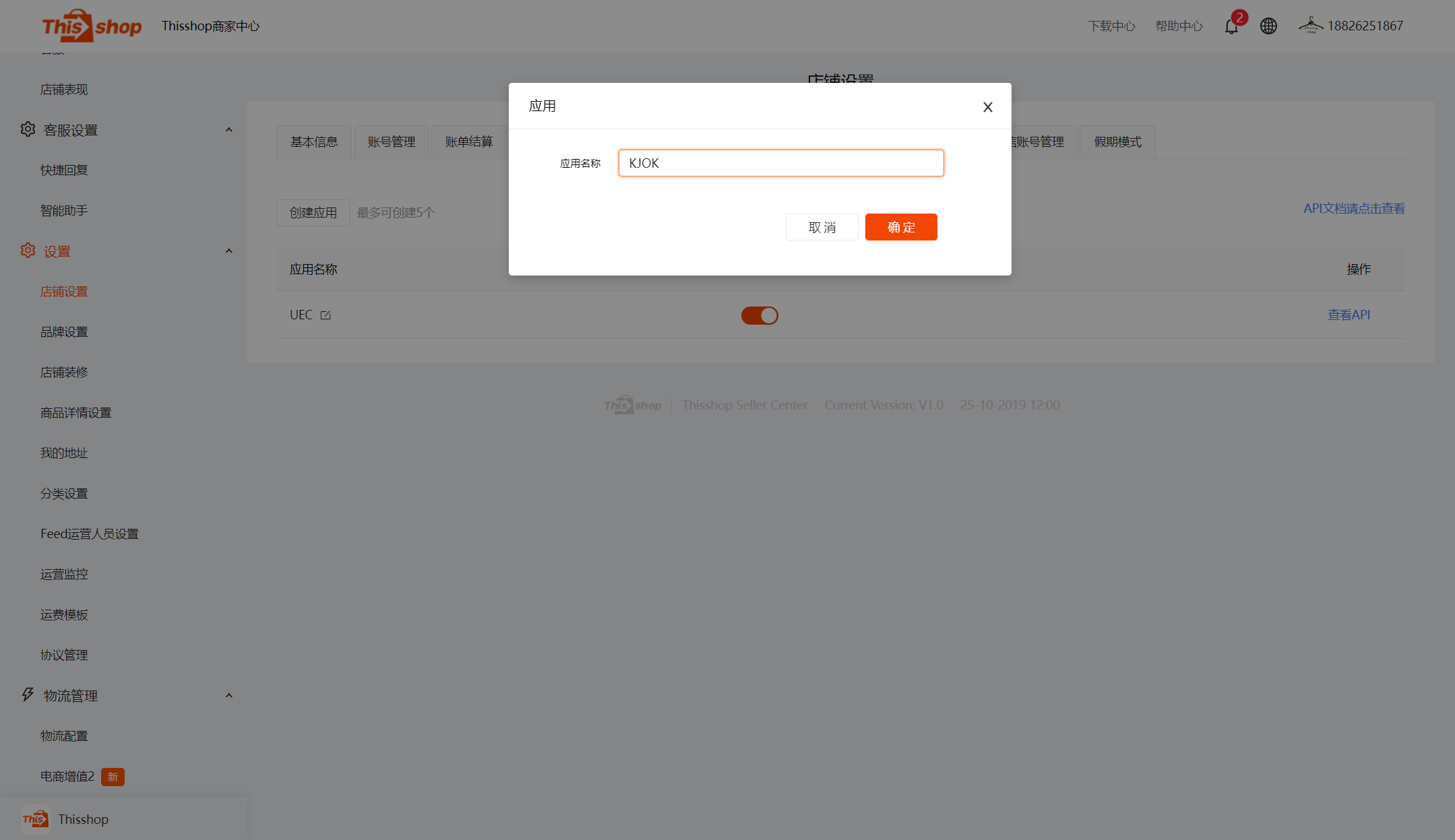Viewport: 1455px width, 840px height.
Task: Click the gear icon beside 设置
Action: click(x=28, y=251)
